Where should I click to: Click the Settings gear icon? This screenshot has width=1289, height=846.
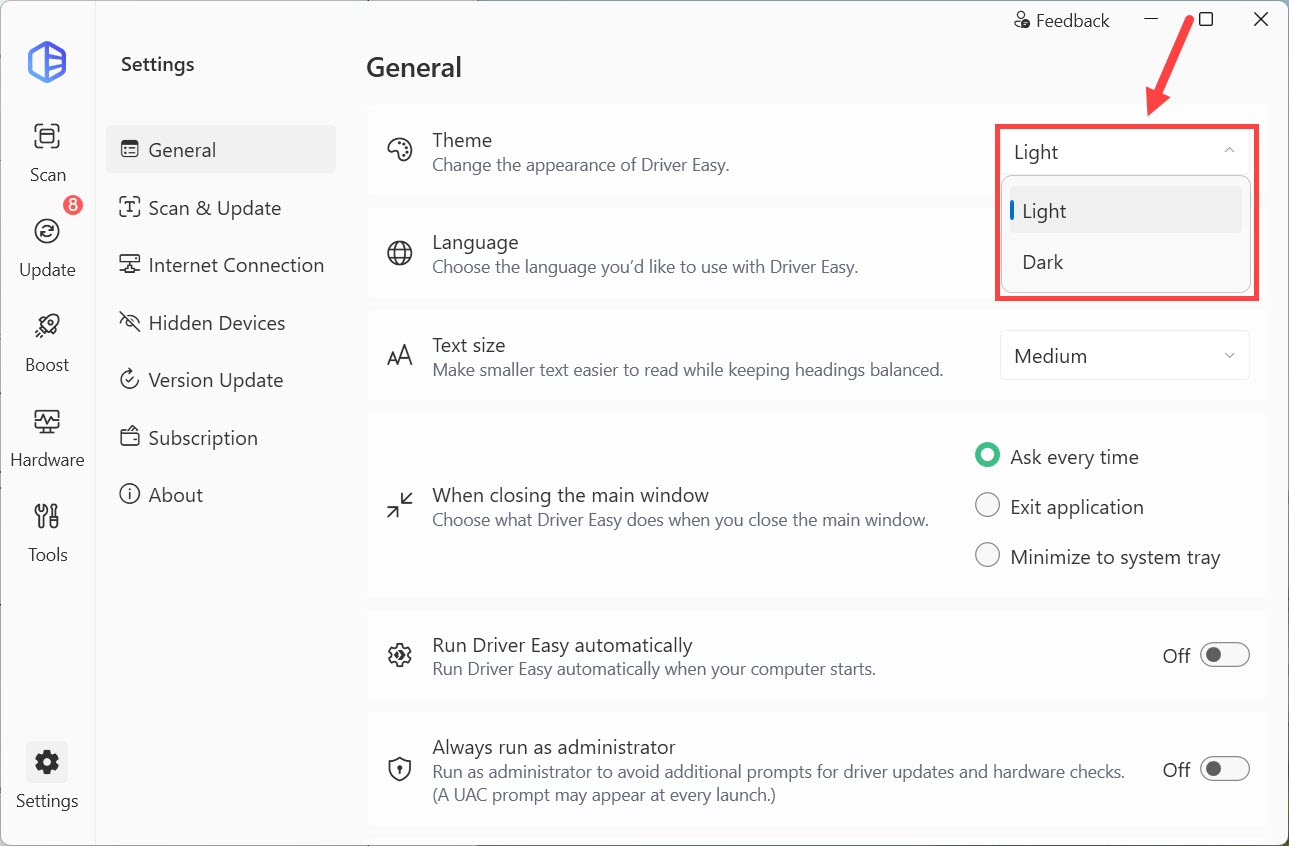pos(47,762)
